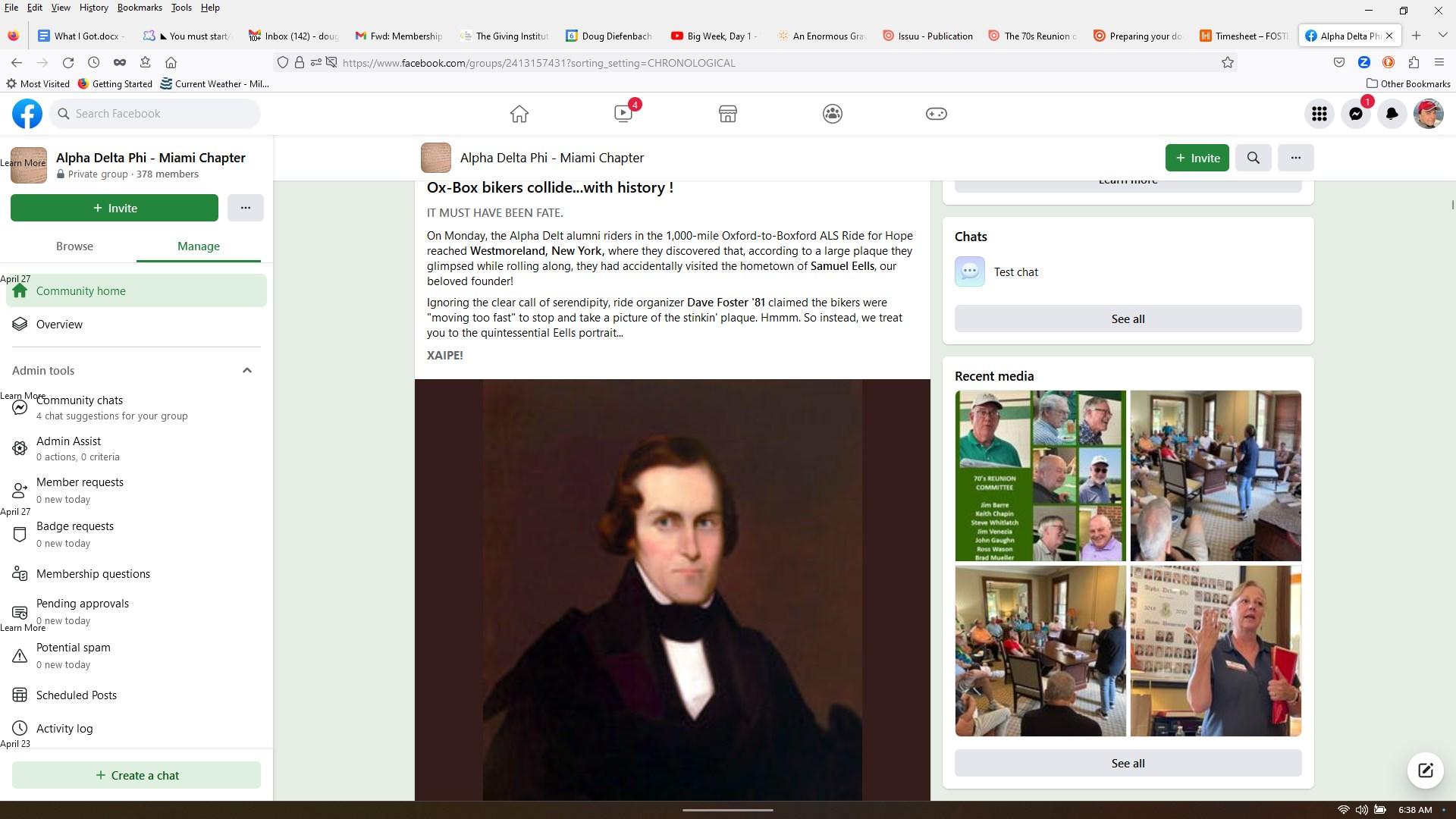Screen dimensions: 1456x819
Task: List all tabs dropdown arrow
Action: click(x=1442, y=36)
